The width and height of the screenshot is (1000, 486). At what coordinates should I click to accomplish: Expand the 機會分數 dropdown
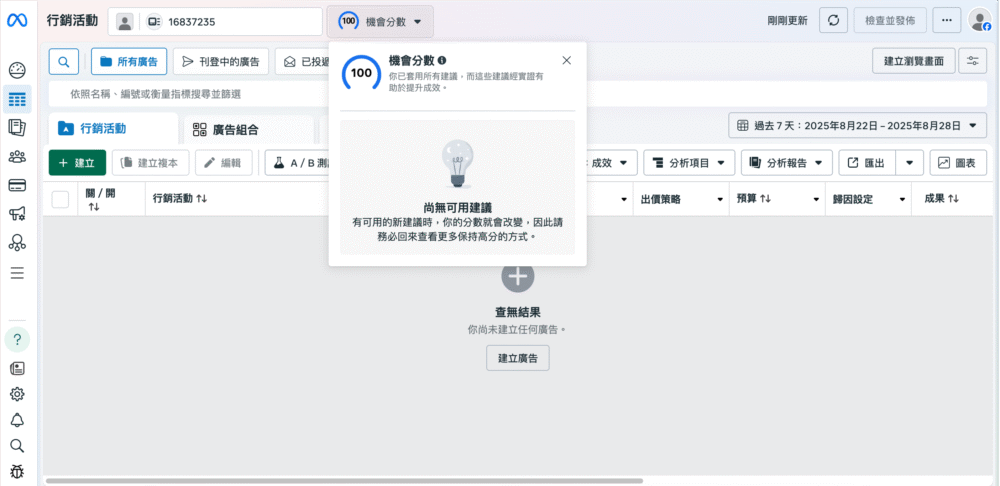(380, 22)
